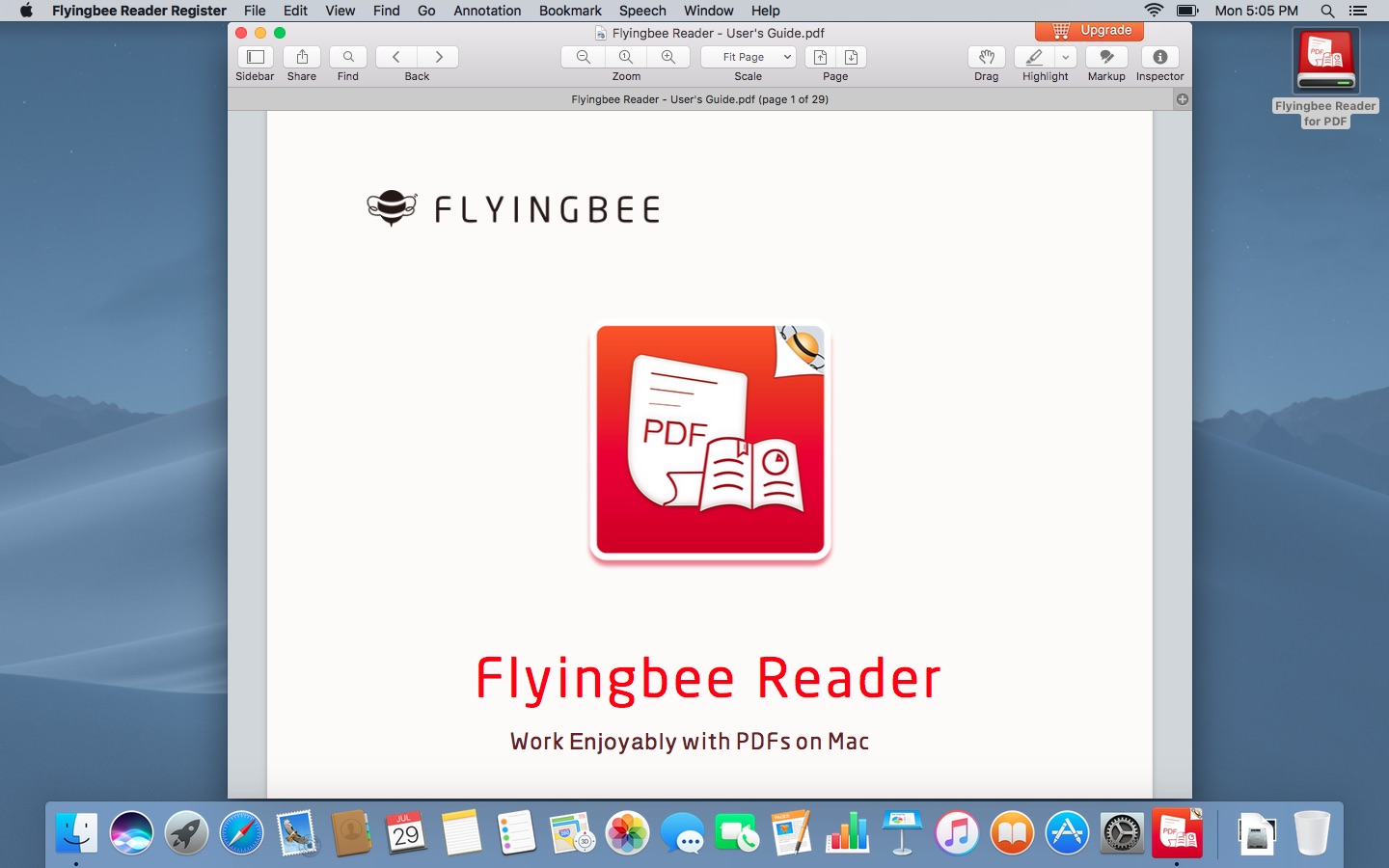Image resolution: width=1389 pixels, height=868 pixels.
Task: Open Notes in the Dock
Action: coord(461,833)
